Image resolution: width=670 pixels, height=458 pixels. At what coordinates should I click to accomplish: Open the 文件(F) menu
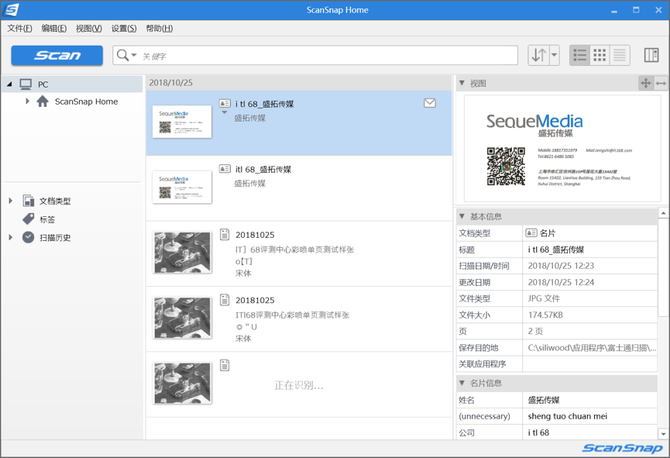tap(19, 28)
